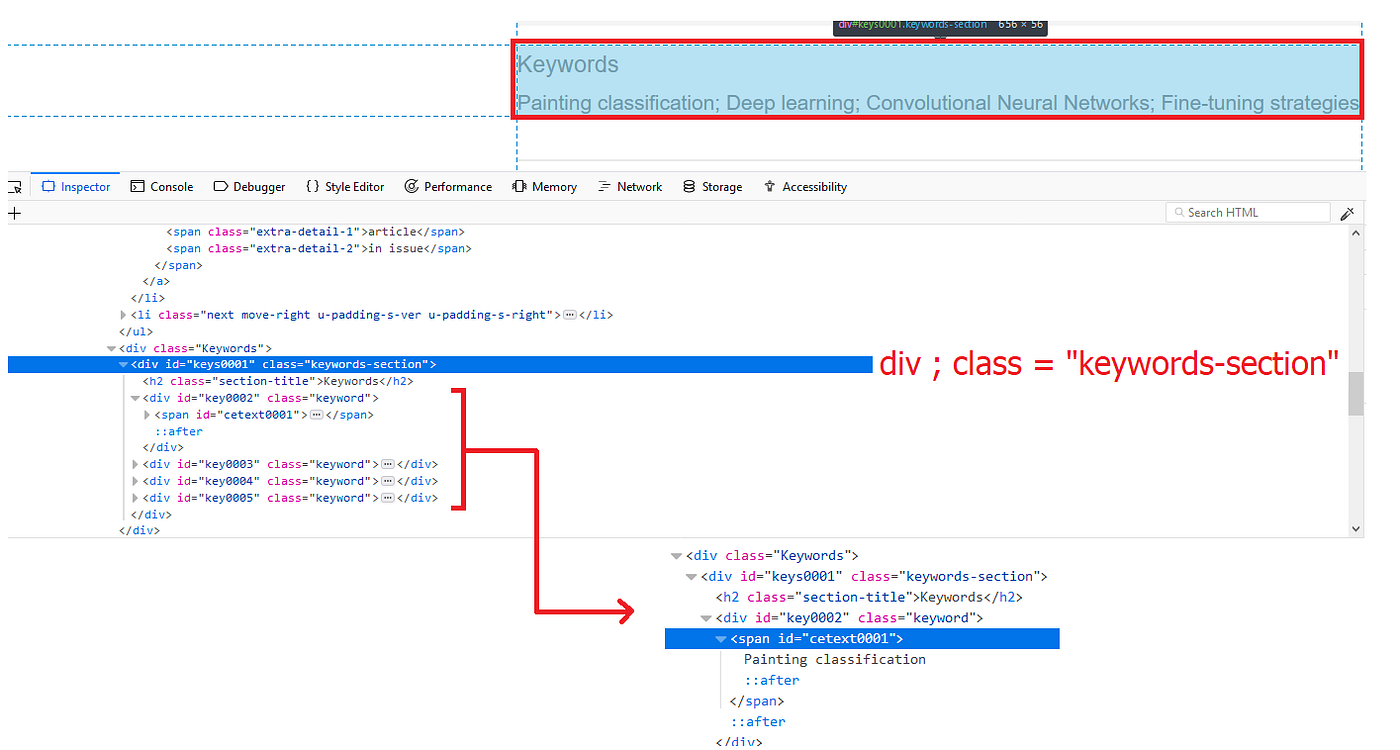Click the plus icon to create new node
Image resolution: width=1400 pixels, height=750 pixels.
(14, 213)
